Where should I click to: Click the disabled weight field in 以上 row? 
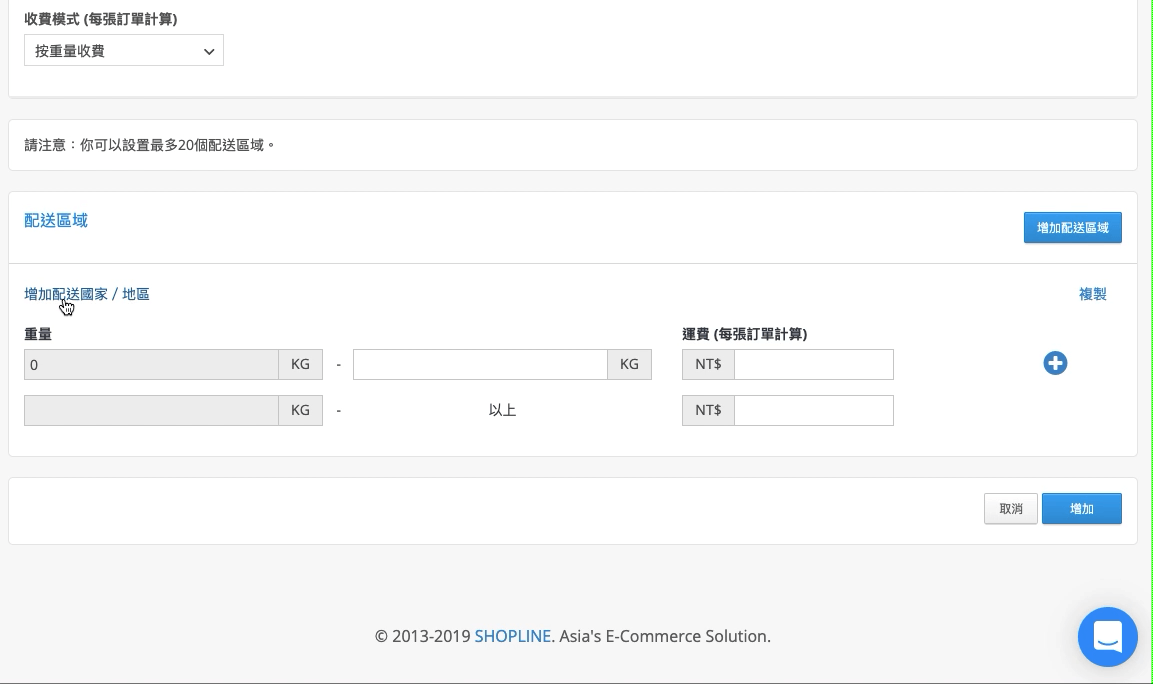151,410
